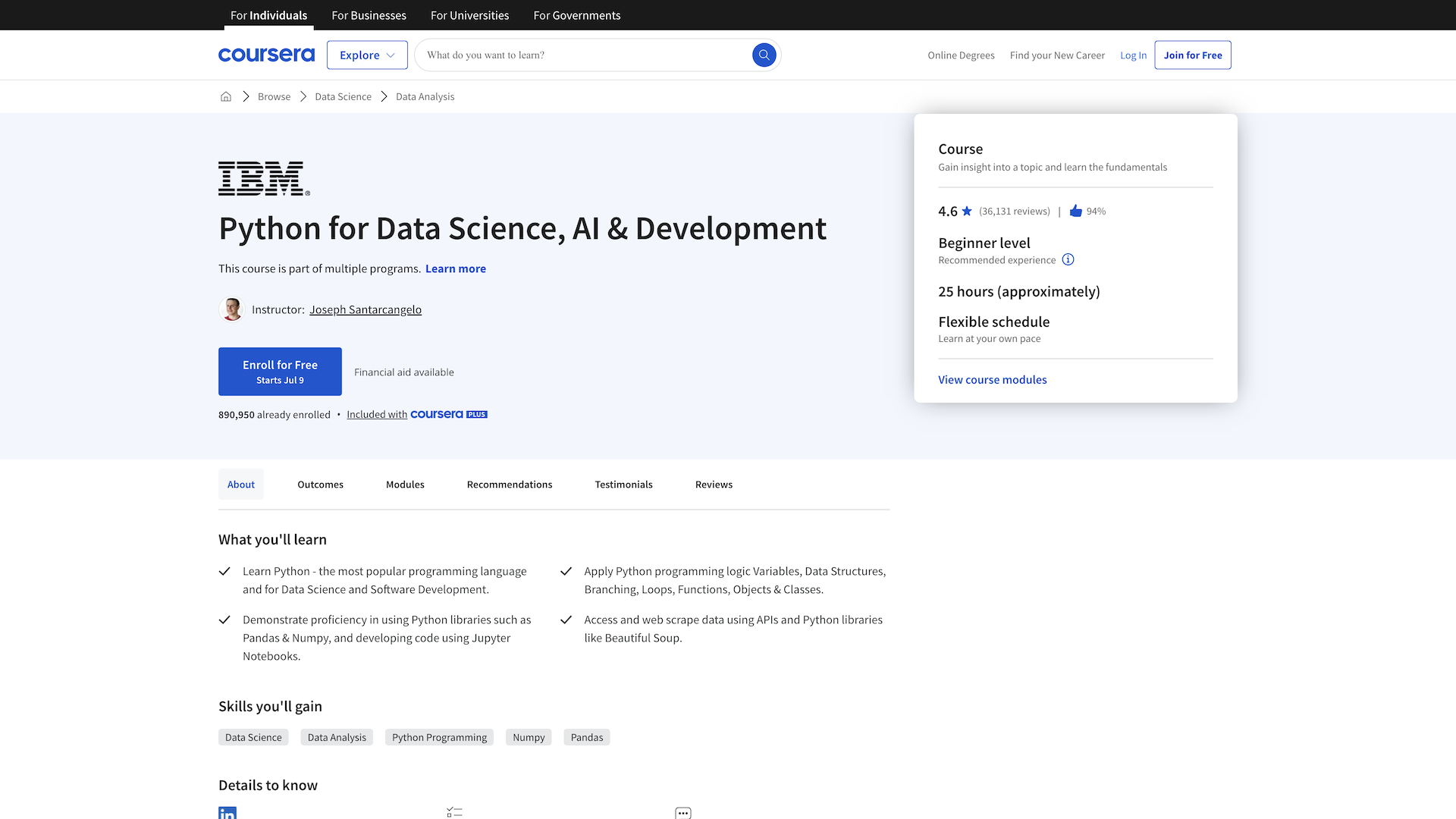Click the IBM logo
The image size is (1456, 819).
[x=264, y=178]
